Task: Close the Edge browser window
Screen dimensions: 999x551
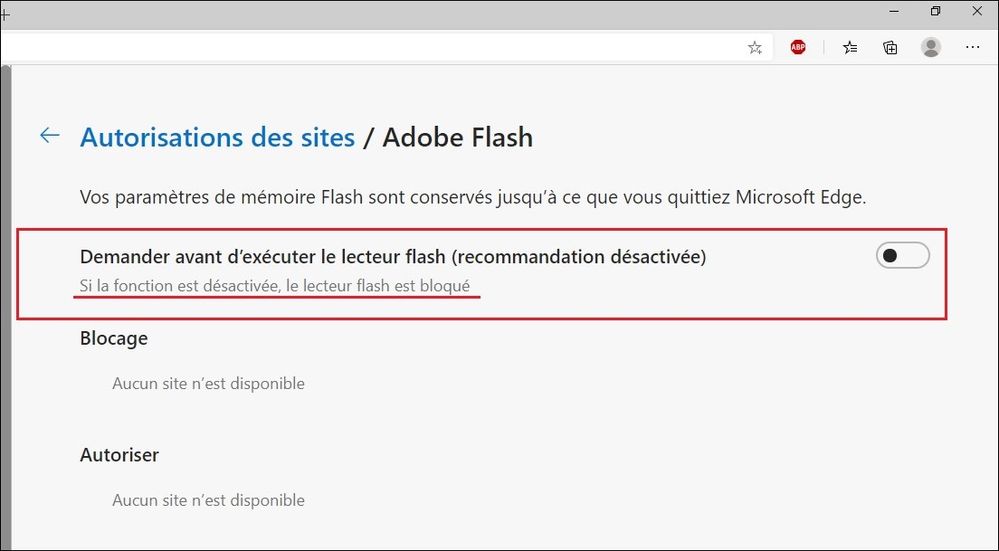Action: pyautogui.click(x=977, y=12)
